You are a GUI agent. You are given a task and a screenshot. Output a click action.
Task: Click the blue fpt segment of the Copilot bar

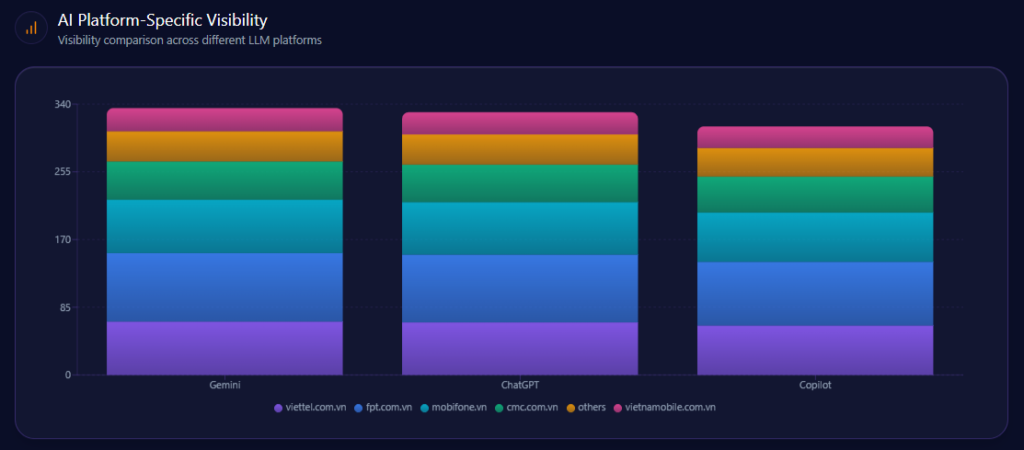(x=815, y=293)
